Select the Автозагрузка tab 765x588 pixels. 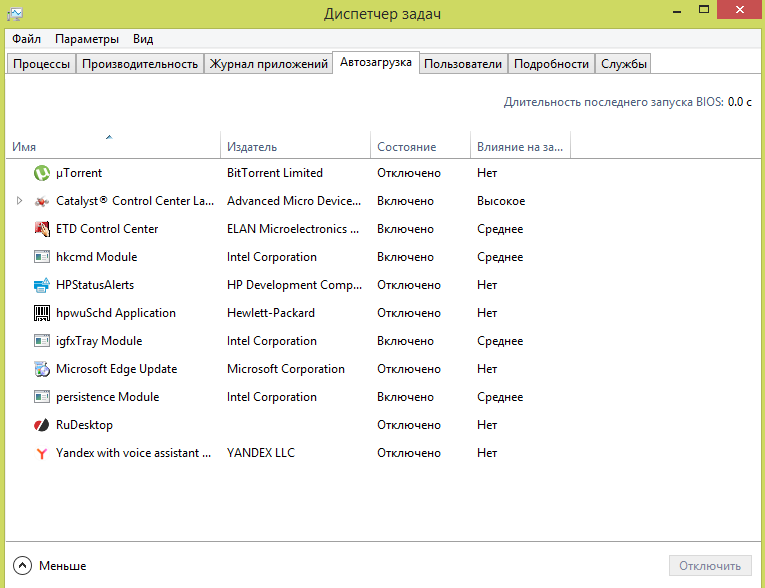(x=376, y=62)
